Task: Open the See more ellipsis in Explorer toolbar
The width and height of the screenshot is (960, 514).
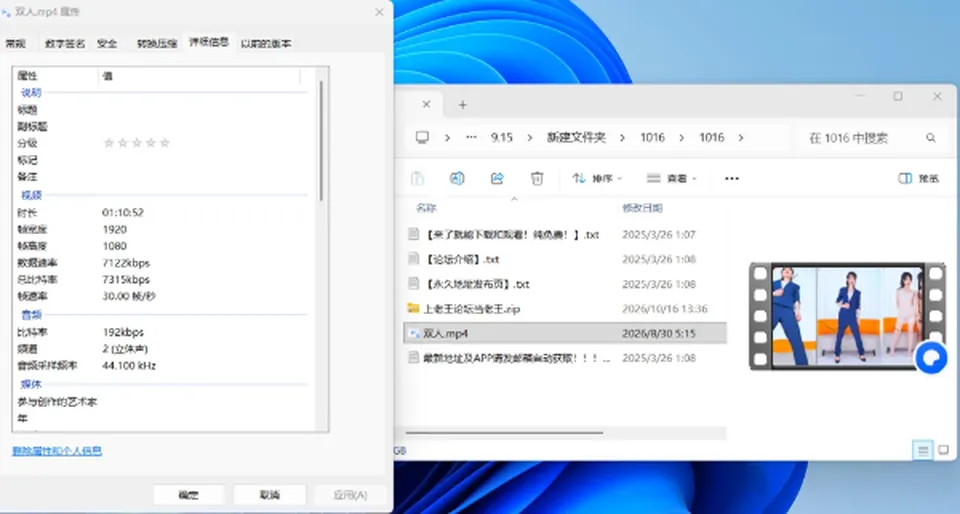Action: click(732, 179)
